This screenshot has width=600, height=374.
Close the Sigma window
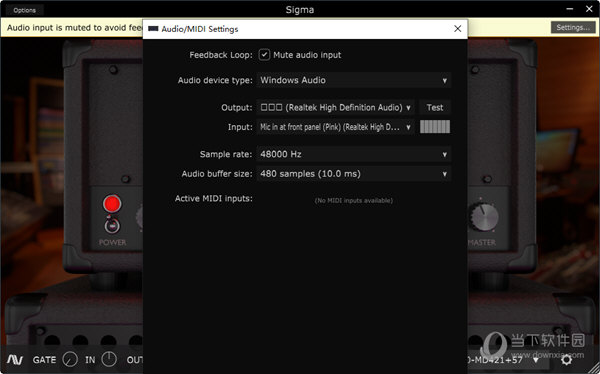[589, 8]
